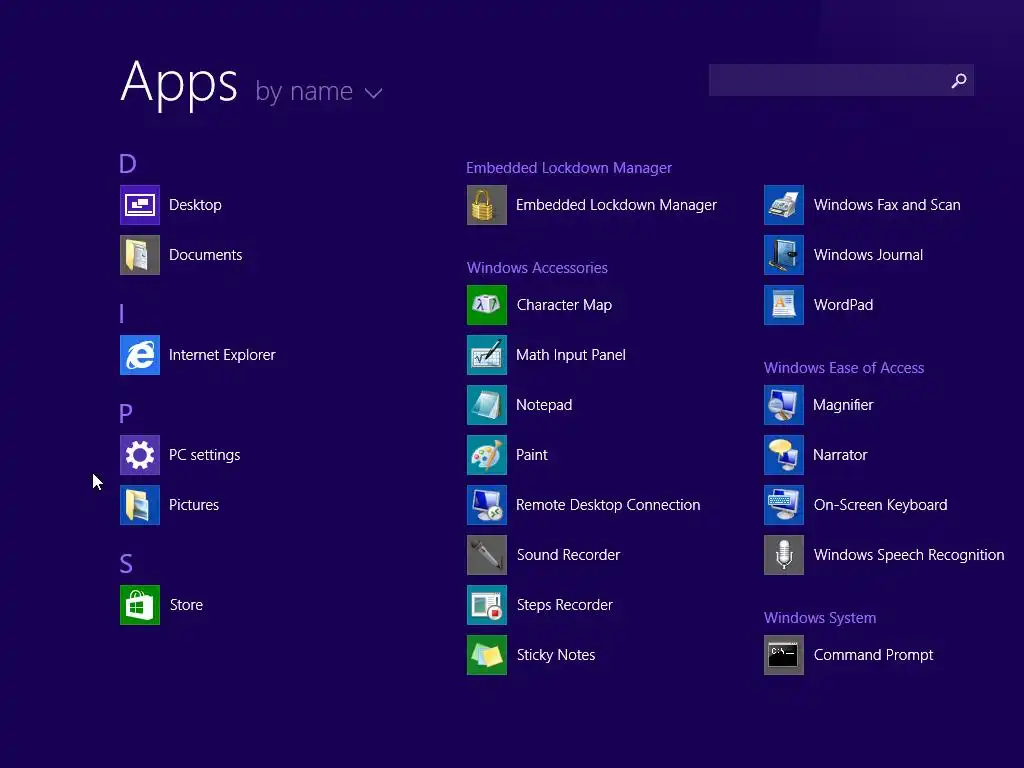Click the 'Sticky Notes' label
The image size is (1024, 768).
tap(556, 655)
